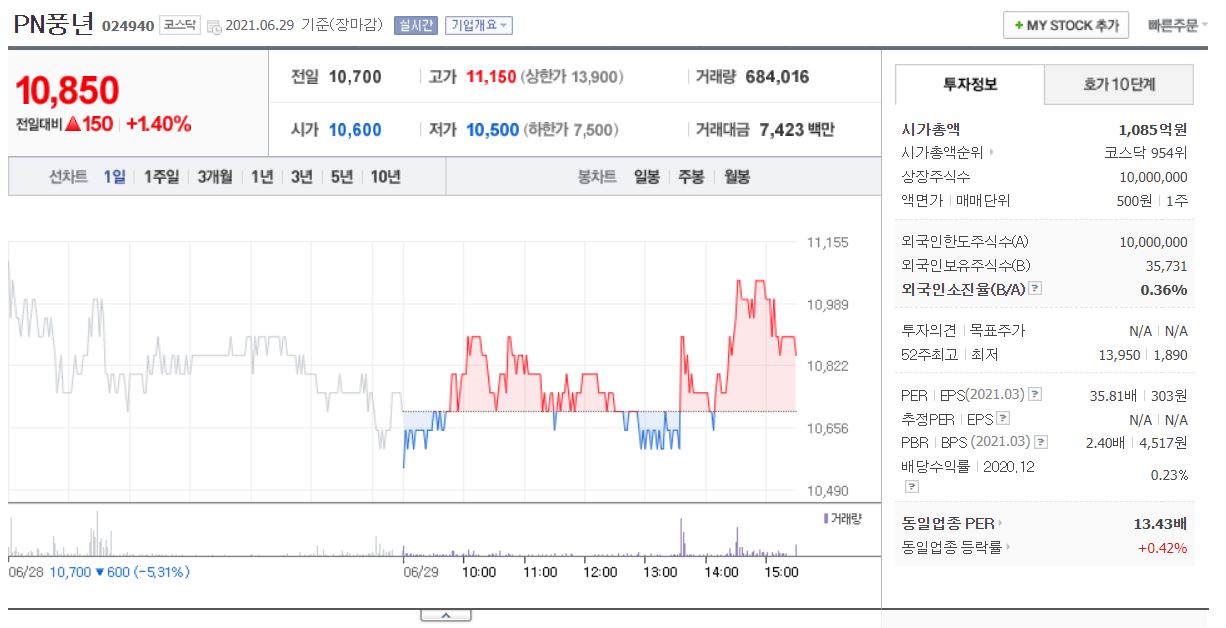Click the 시가총액 value 1,085억원
The image size is (1226, 628).
tap(1153, 129)
